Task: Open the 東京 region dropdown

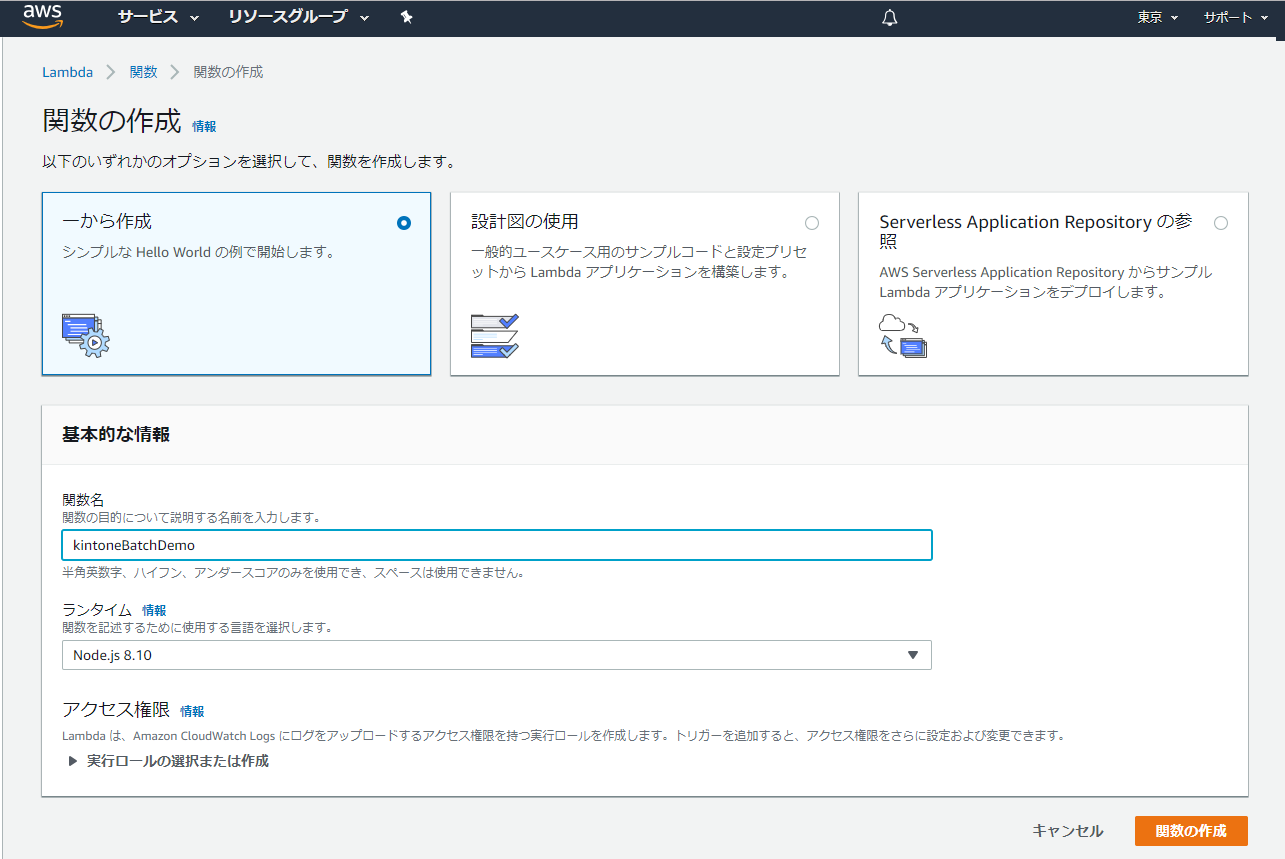Action: pyautogui.click(x=1157, y=17)
